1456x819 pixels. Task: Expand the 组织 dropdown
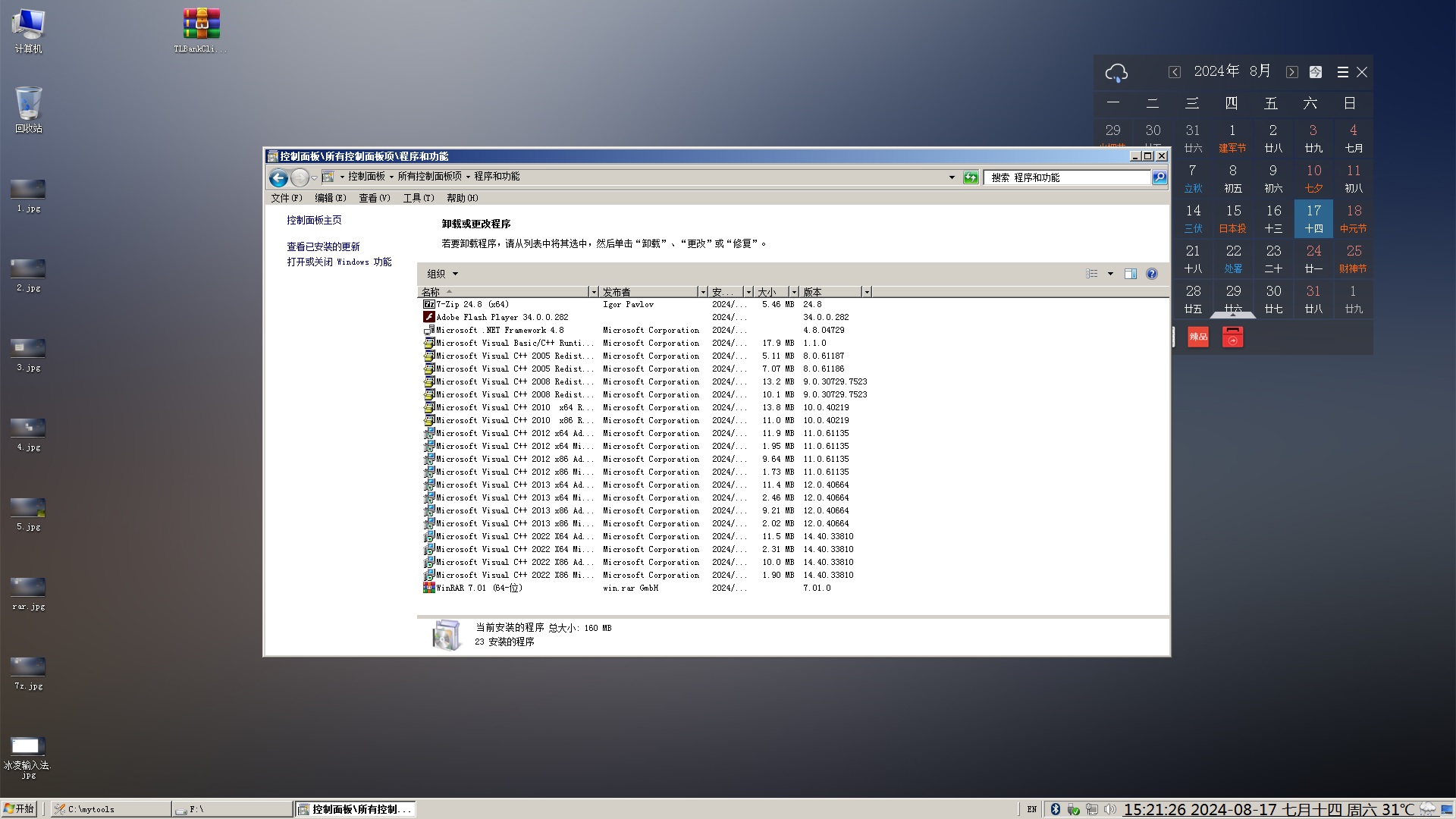pos(442,274)
